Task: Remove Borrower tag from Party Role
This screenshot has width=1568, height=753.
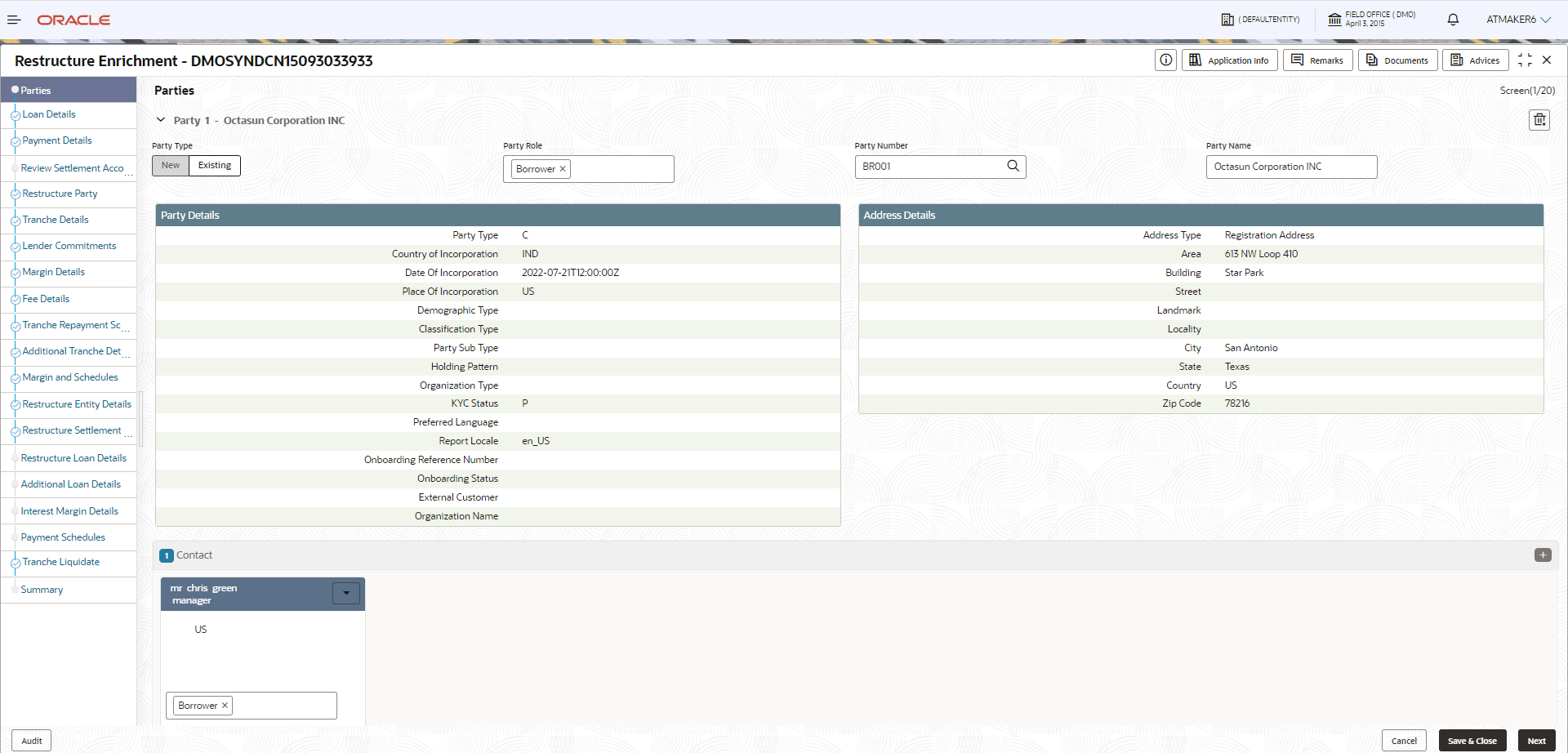Action: (563, 169)
